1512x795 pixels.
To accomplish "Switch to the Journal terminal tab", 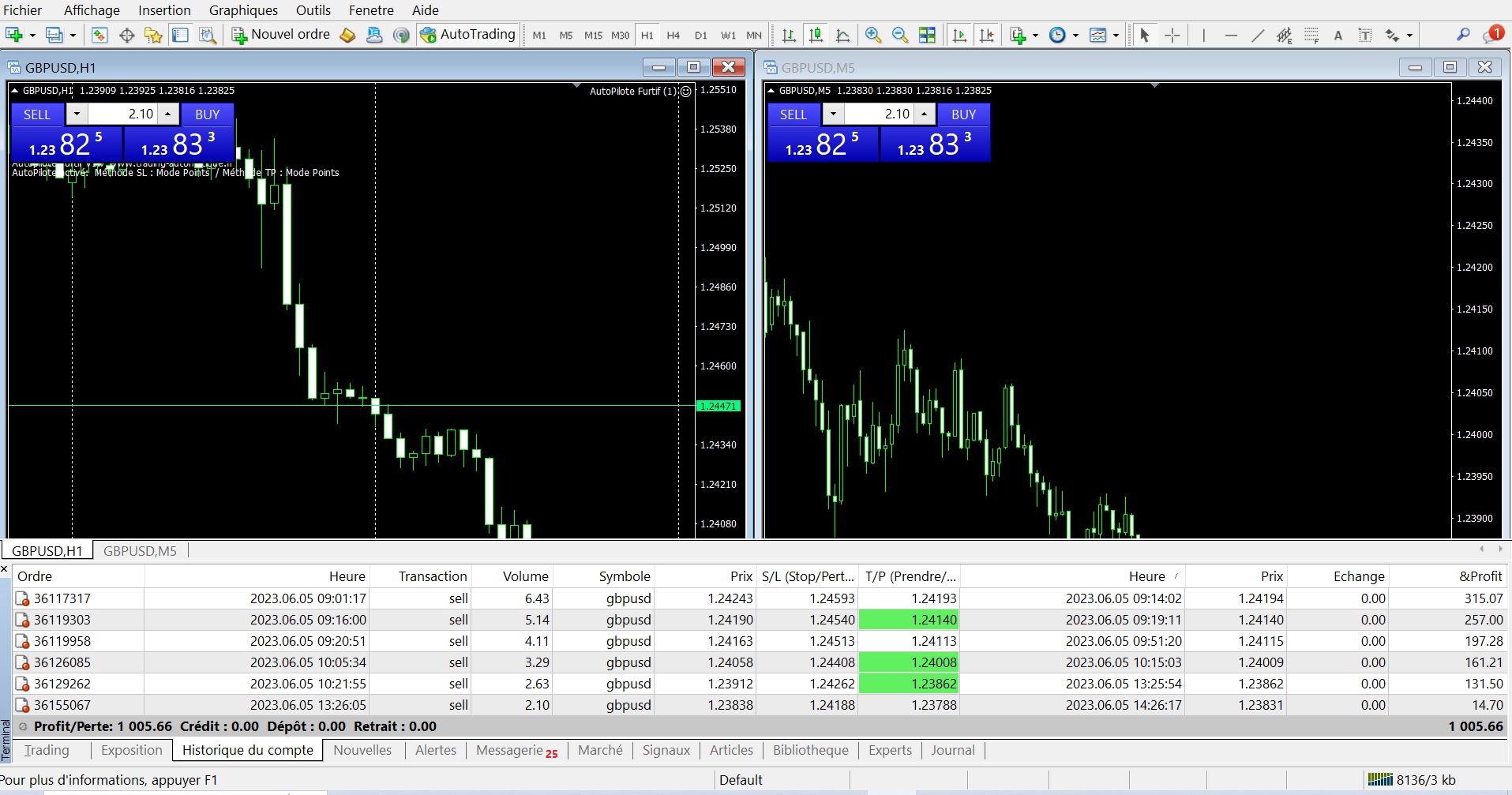I will coord(952,750).
